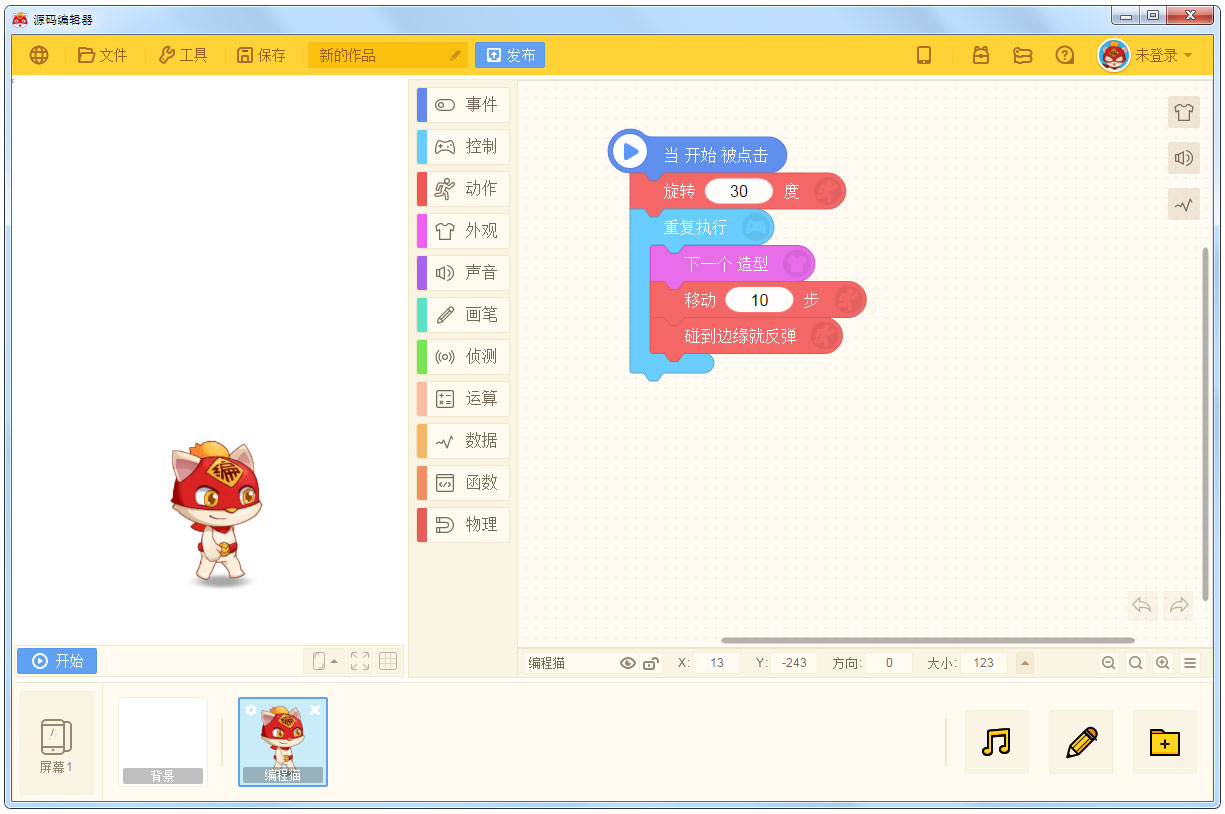Select the 外观 block category

coord(463,231)
